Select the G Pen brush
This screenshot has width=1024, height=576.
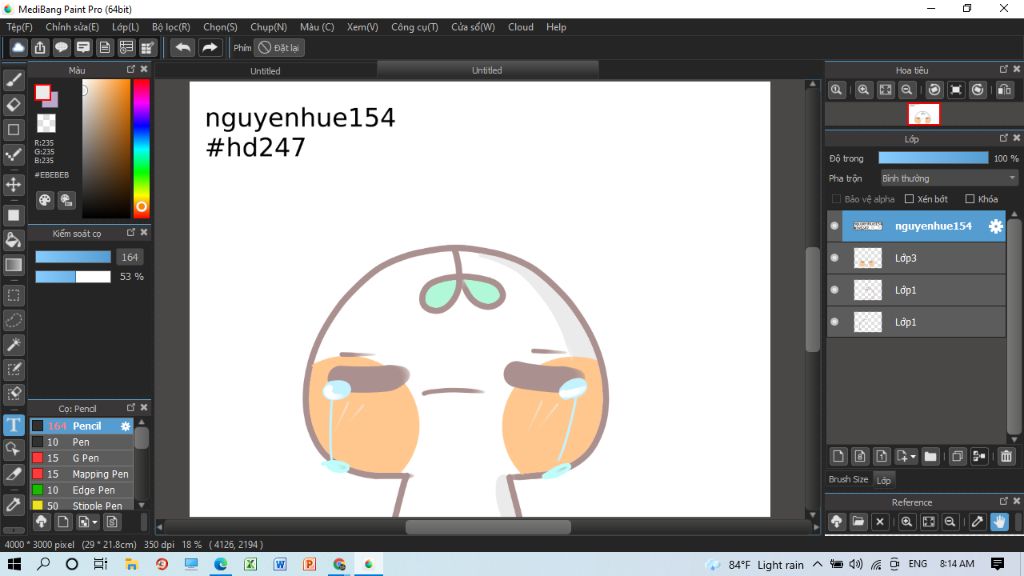pos(82,458)
